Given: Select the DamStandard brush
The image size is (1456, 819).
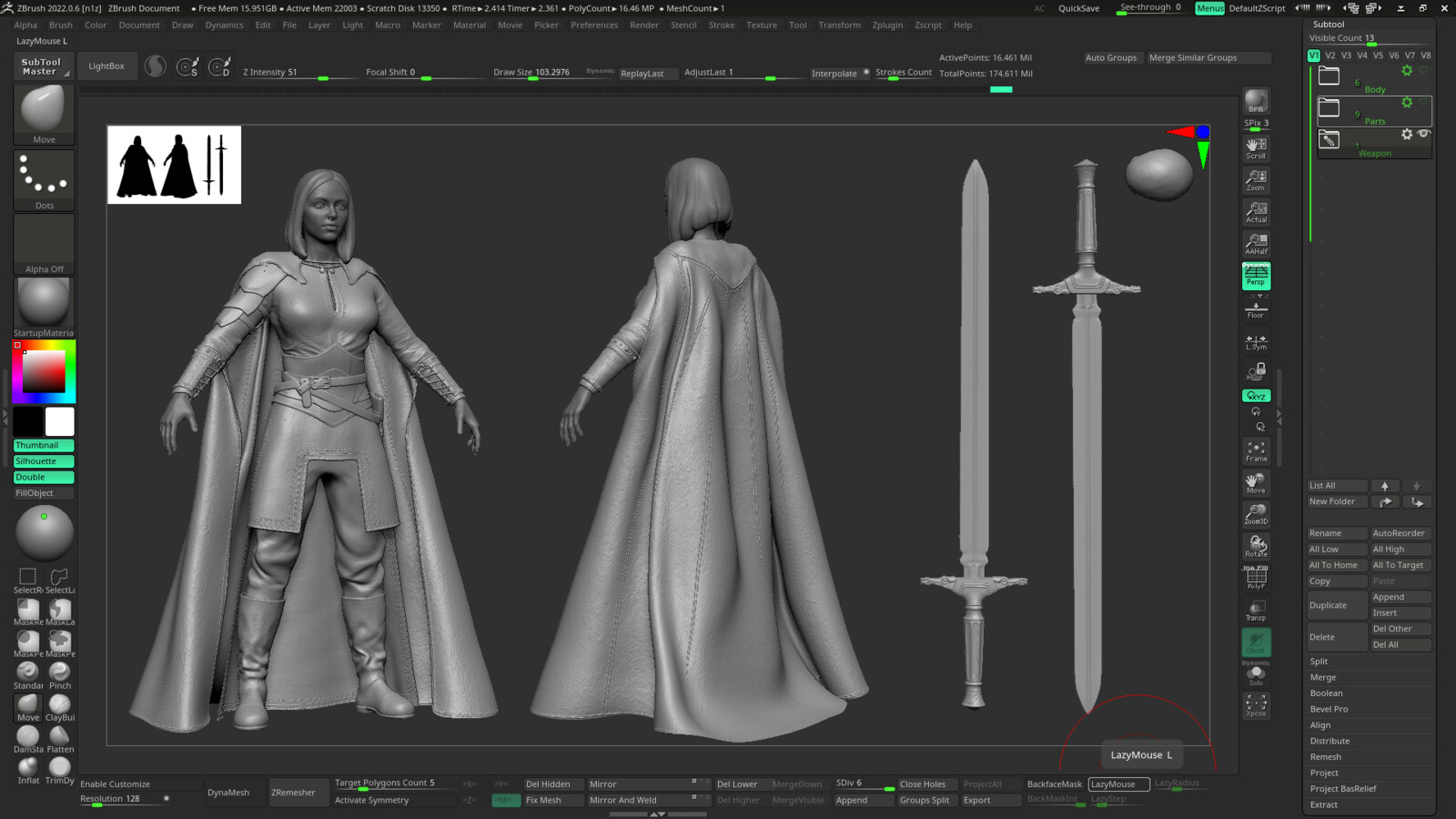Looking at the screenshot, I should click(x=28, y=740).
